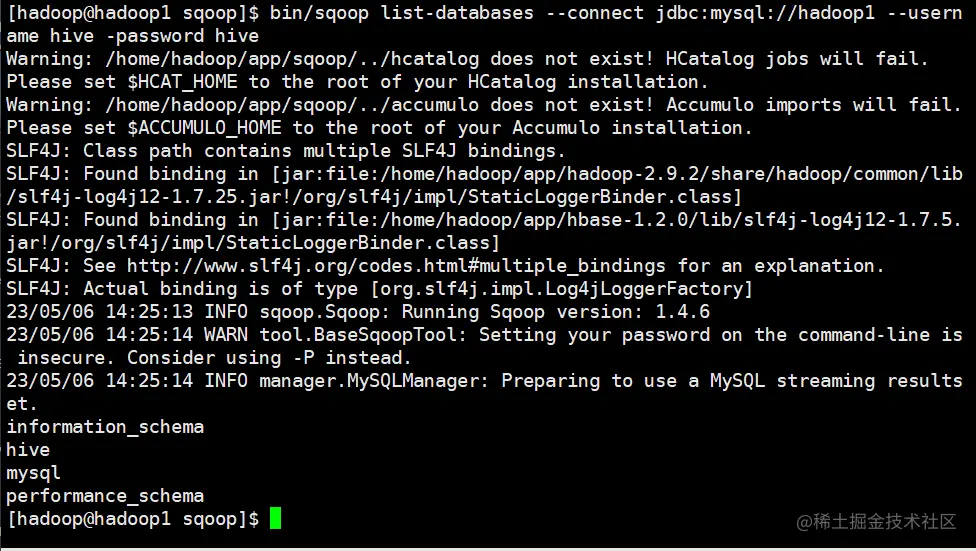Click the mysql database output line
This screenshot has width=976, height=551.
34,473
